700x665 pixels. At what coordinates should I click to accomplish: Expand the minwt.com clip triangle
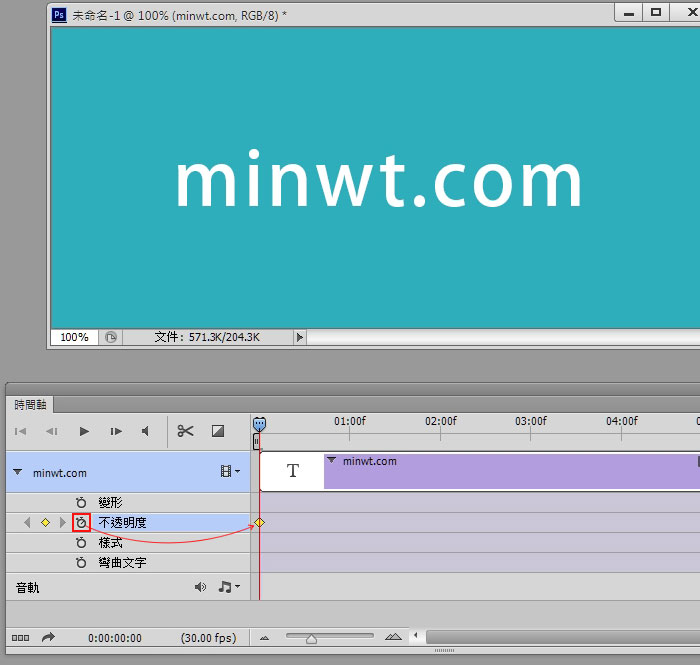pyautogui.click(x=331, y=460)
